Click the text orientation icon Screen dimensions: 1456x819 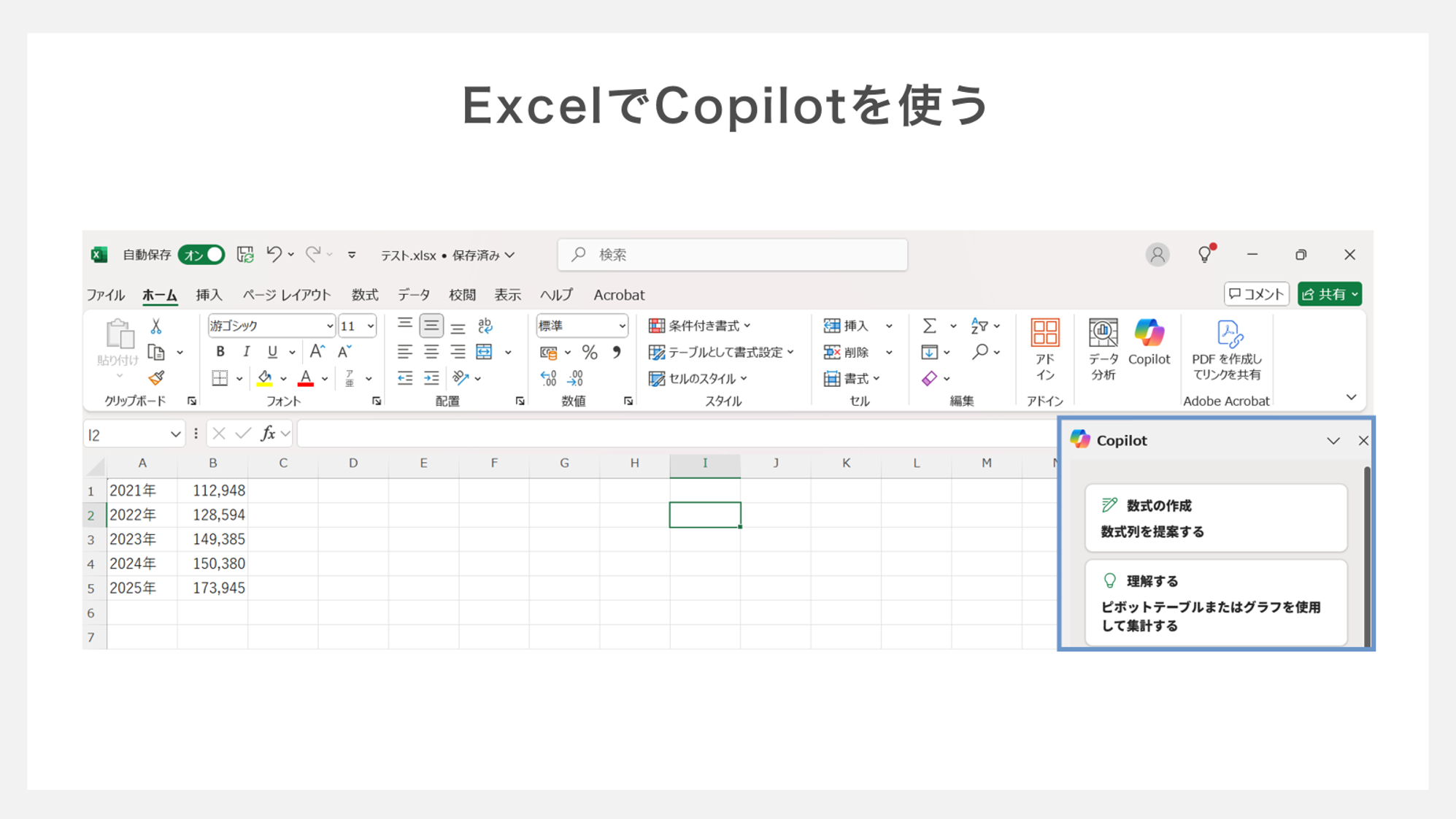(461, 378)
